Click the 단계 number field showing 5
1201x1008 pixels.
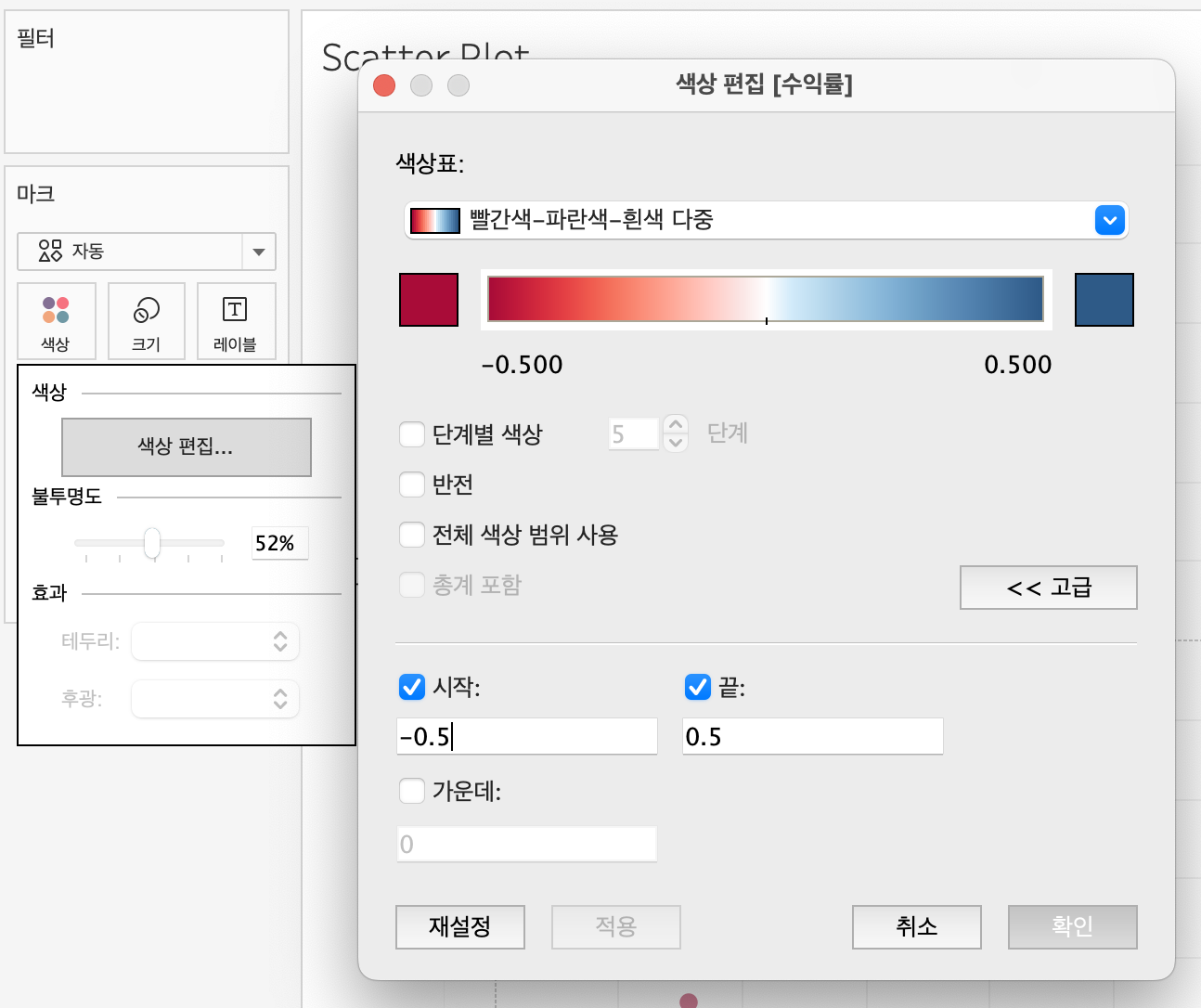click(634, 433)
